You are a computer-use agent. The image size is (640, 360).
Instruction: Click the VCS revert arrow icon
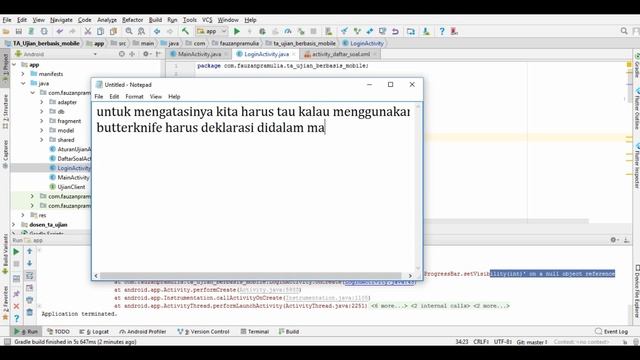point(395,31)
